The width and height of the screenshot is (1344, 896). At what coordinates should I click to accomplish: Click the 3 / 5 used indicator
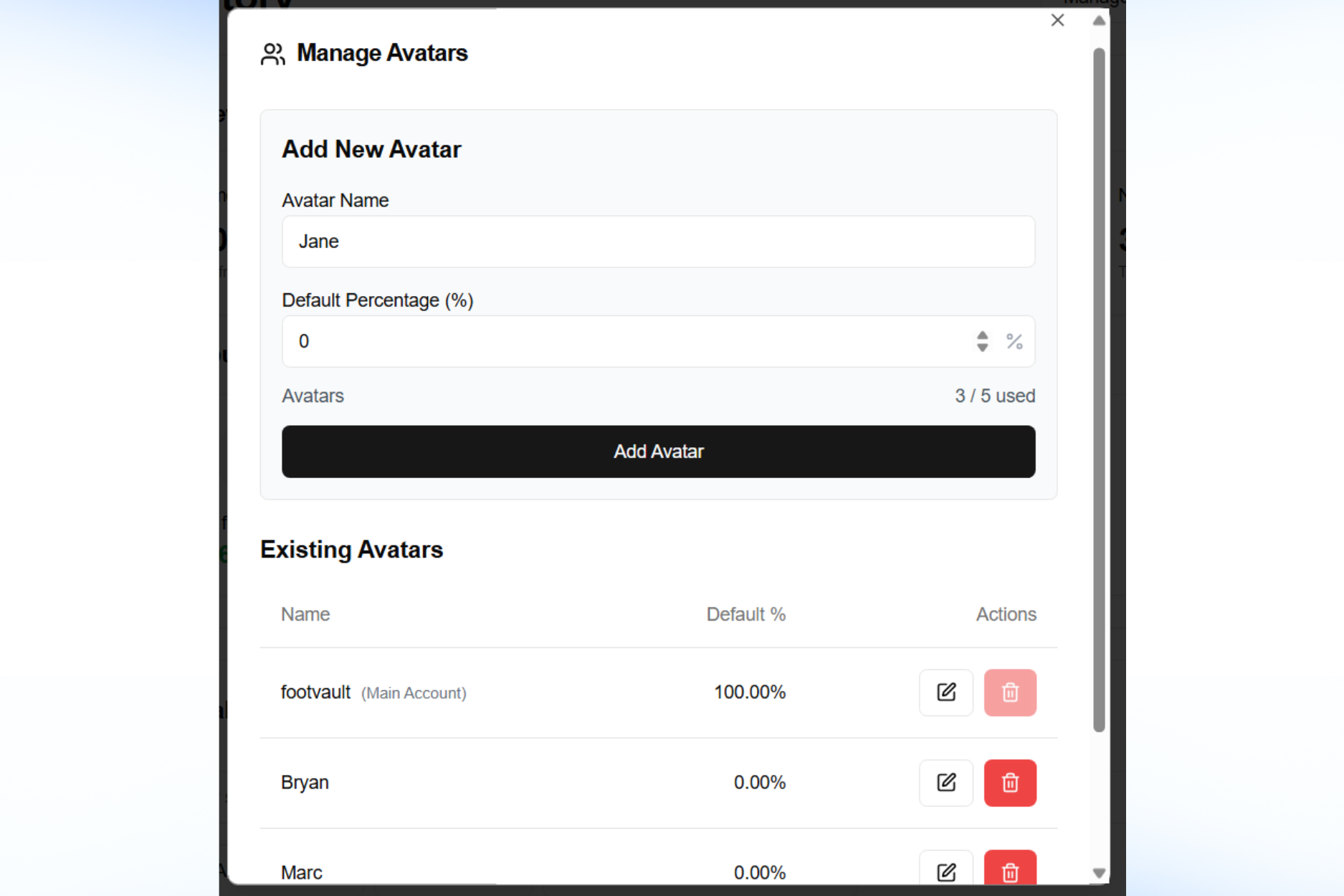click(x=995, y=395)
